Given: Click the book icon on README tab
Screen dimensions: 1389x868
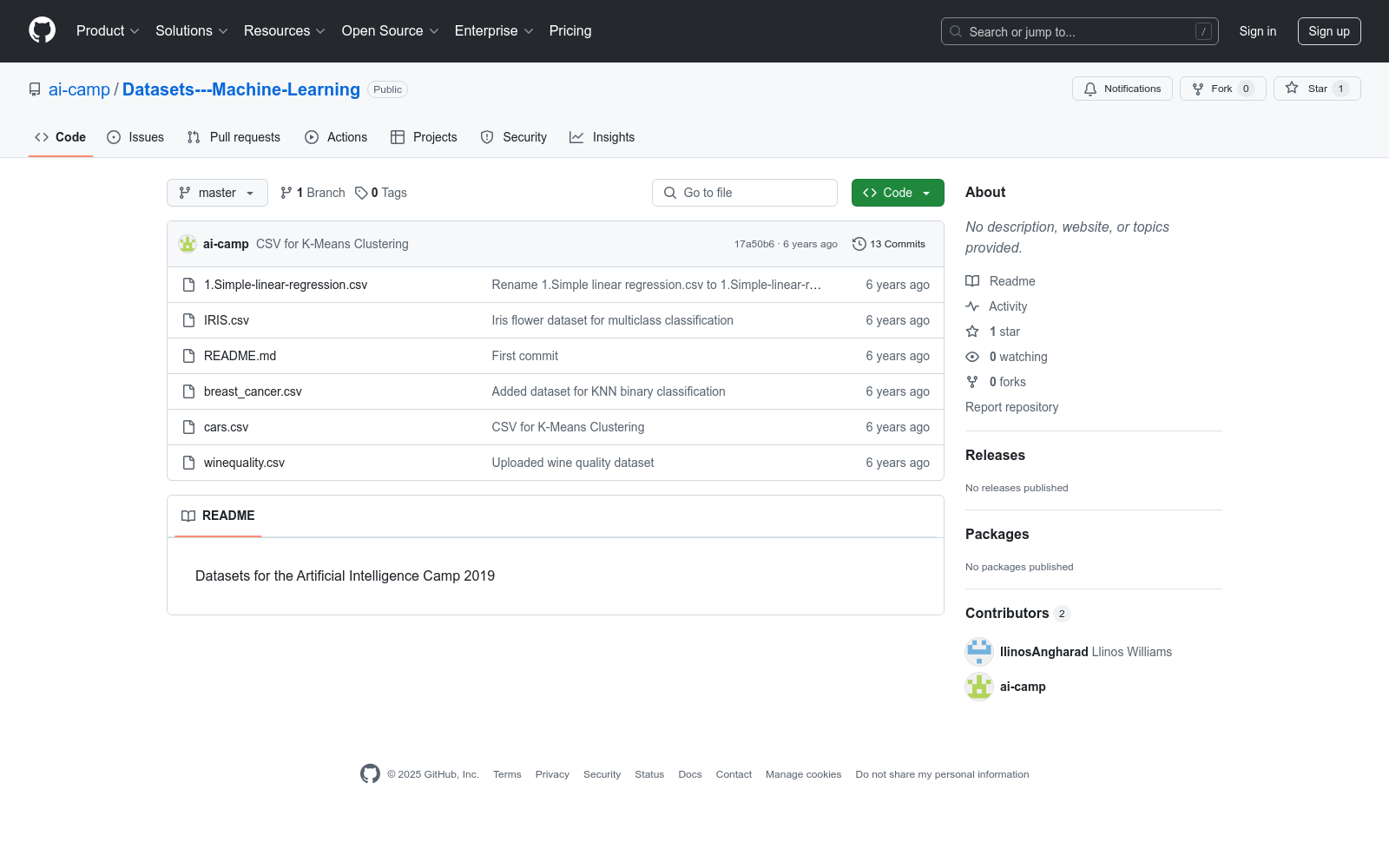Looking at the screenshot, I should click(188, 516).
